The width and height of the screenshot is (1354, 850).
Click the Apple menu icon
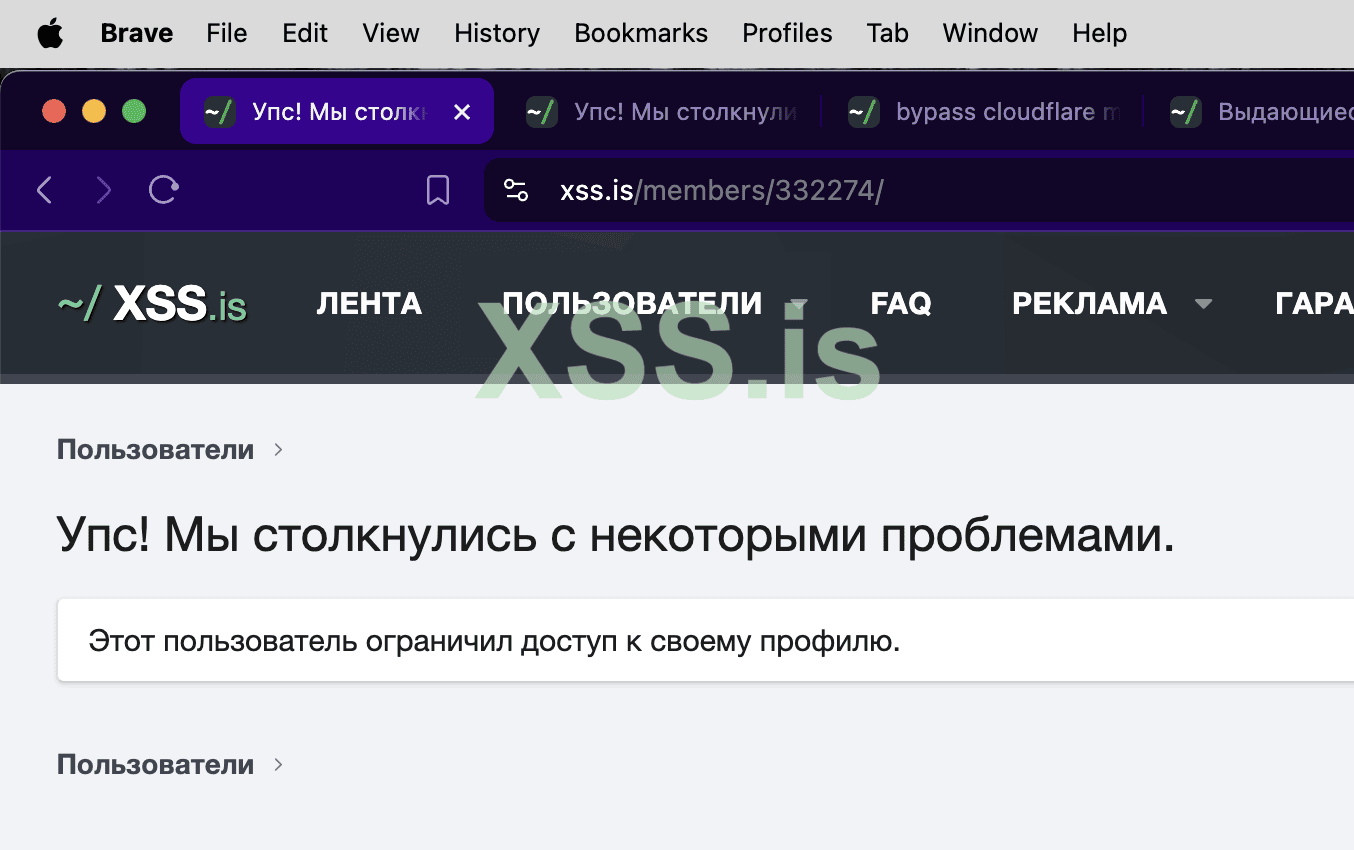(x=50, y=33)
